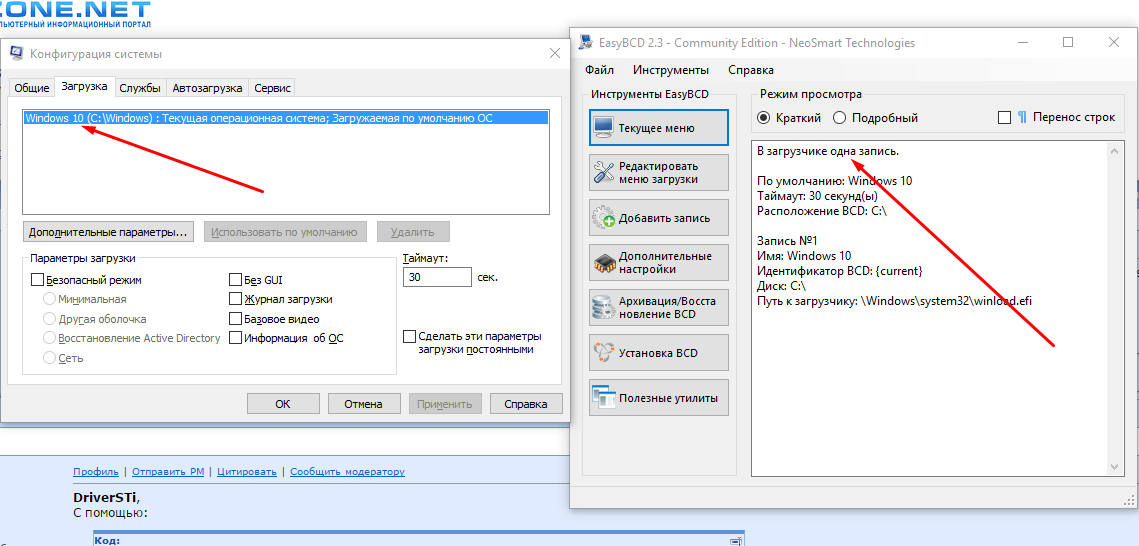
Task: Open Установка BCD tool
Action: 658,353
